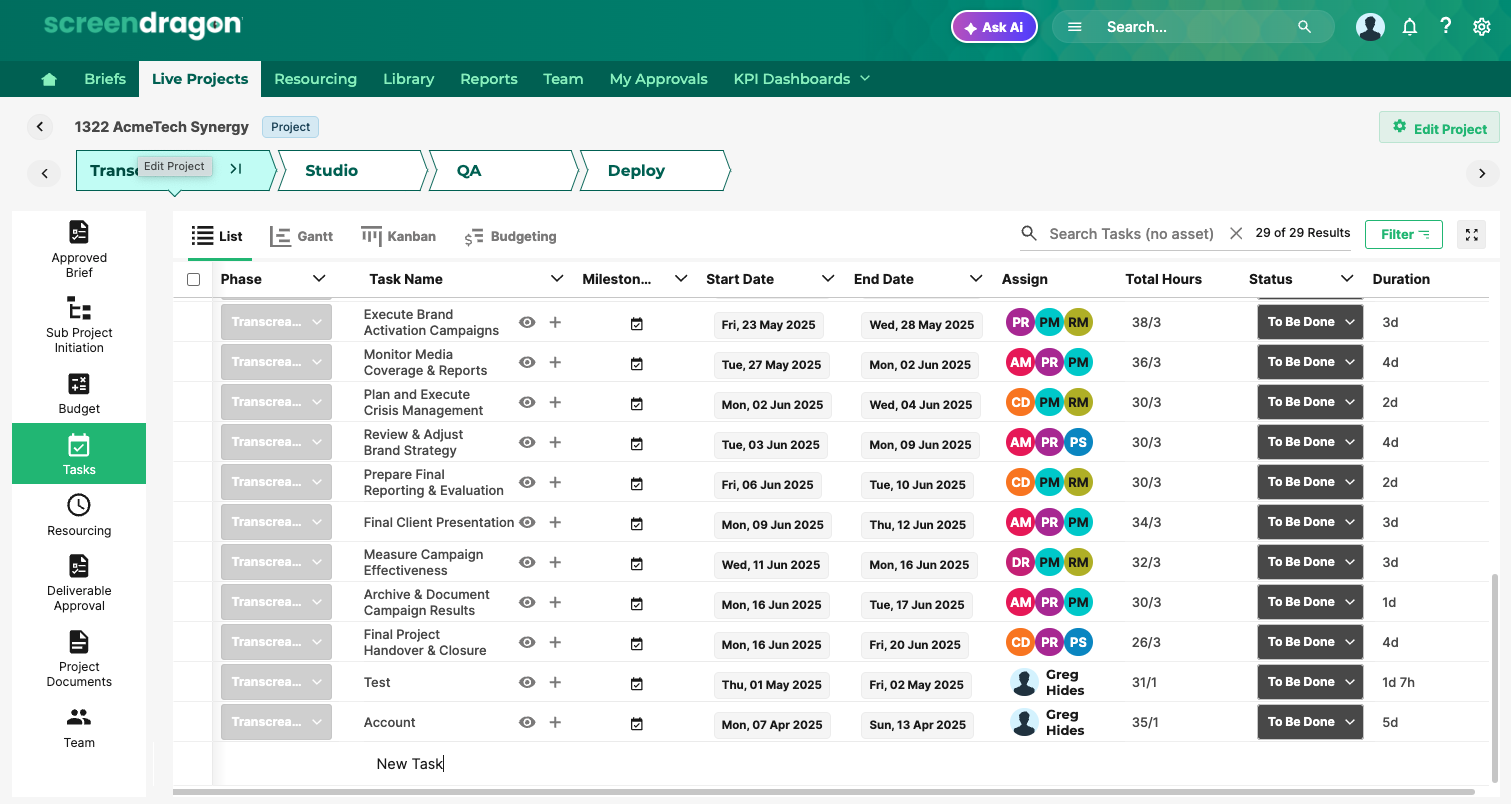Image resolution: width=1511 pixels, height=804 pixels.
Task: Open status dropdown for Test task
Action: tap(1310, 682)
